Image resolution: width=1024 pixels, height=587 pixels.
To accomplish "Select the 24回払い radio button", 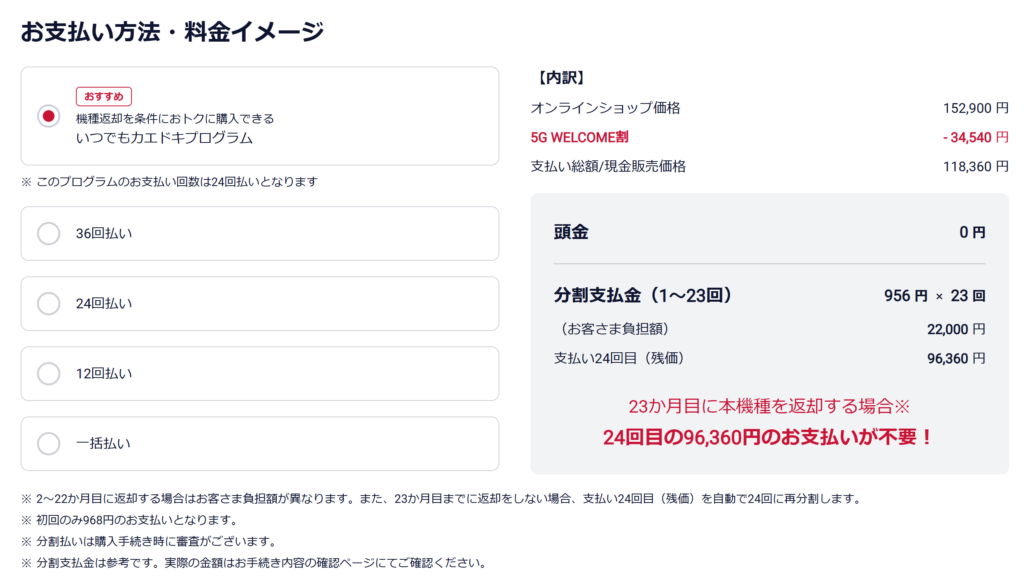I will coord(48,303).
